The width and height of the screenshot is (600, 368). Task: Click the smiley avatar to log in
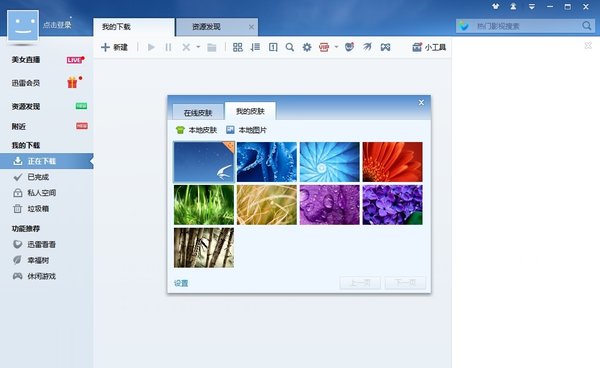(23, 26)
